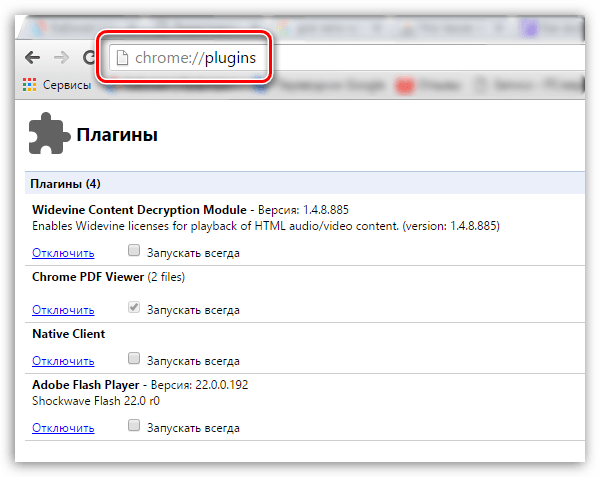
Task: Check 'Запускать всегда' for Adobe Flash Player
Action: point(134,425)
